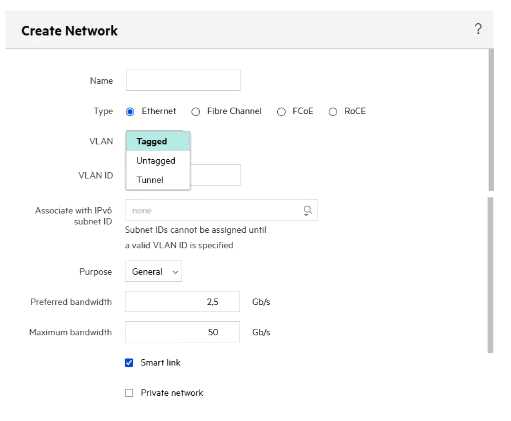Open the help question mark icon
Viewport: 511px width, 421px height.
pyautogui.click(x=478, y=29)
